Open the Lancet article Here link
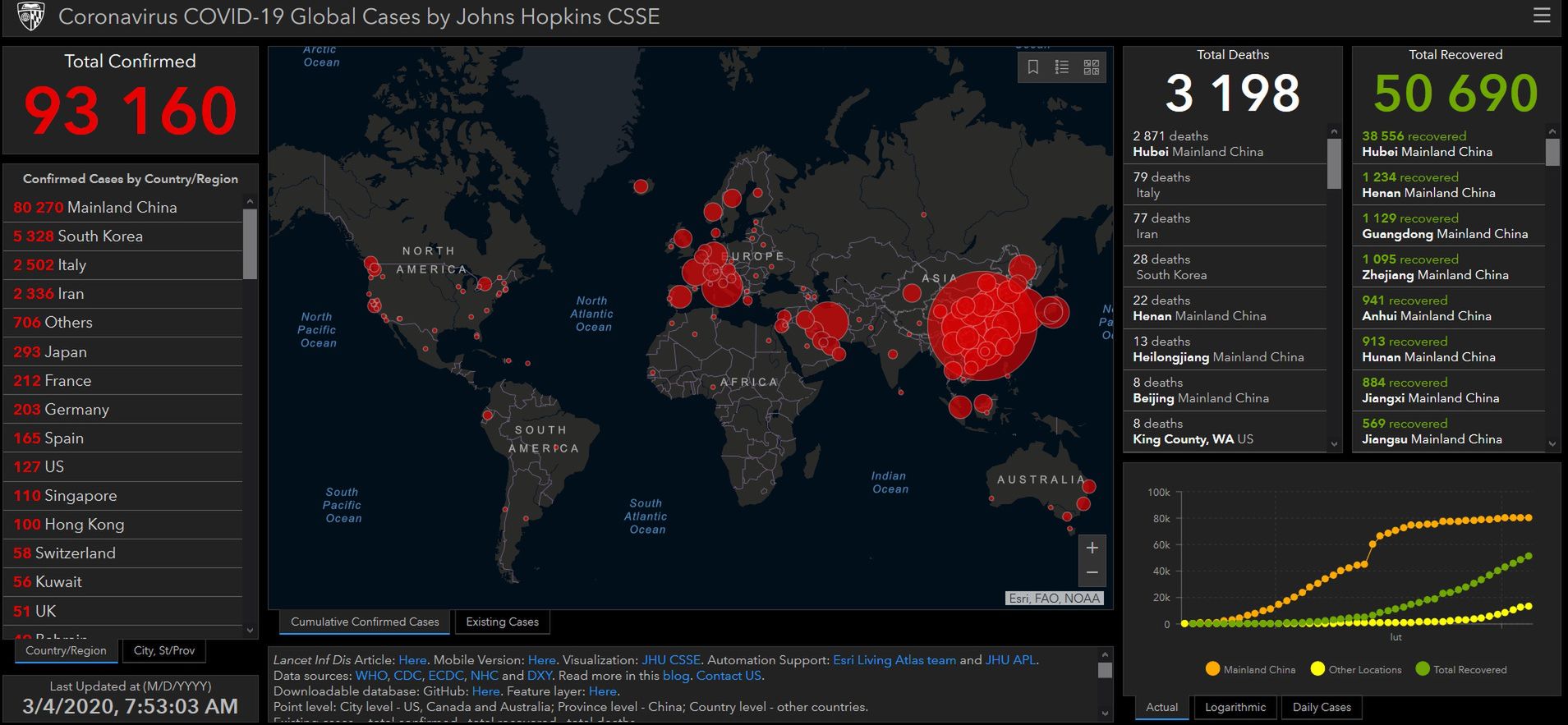This screenshot has width=1568, height=725. point(412,659)
